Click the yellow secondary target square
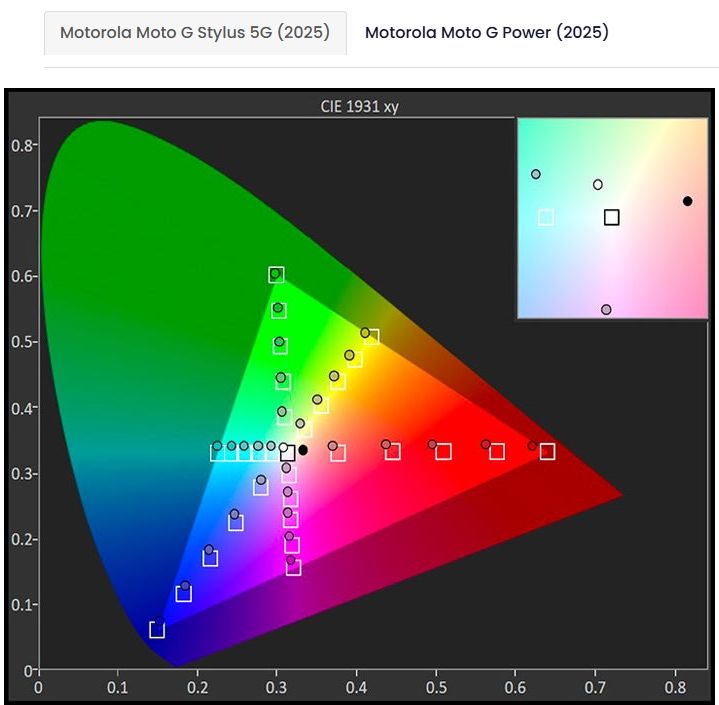Image resolution: width=719 pixels, height=705 pixels. tap(371, 337)
